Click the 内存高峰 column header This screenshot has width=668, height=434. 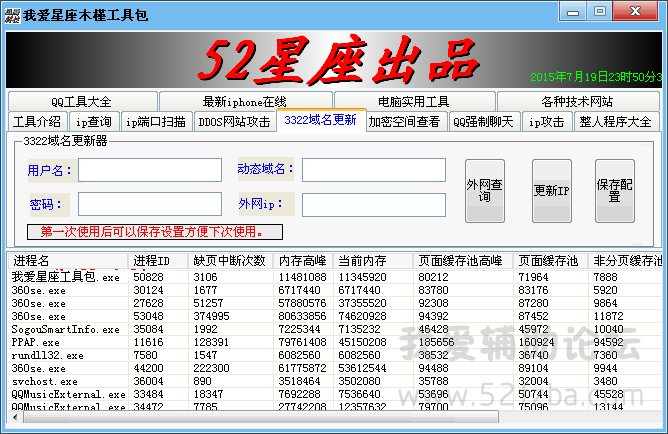point(303,261)
